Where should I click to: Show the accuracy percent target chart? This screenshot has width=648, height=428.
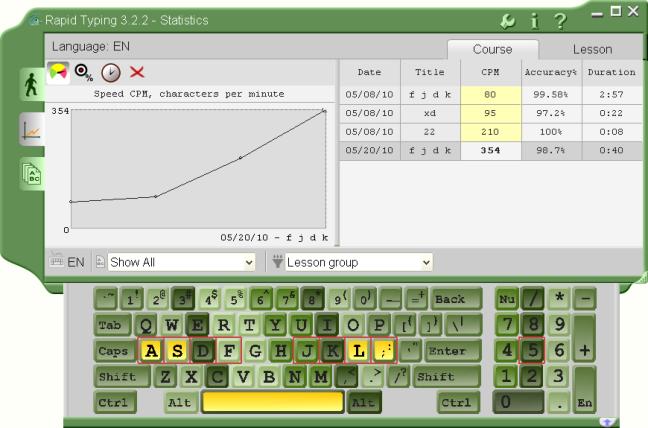83,73
